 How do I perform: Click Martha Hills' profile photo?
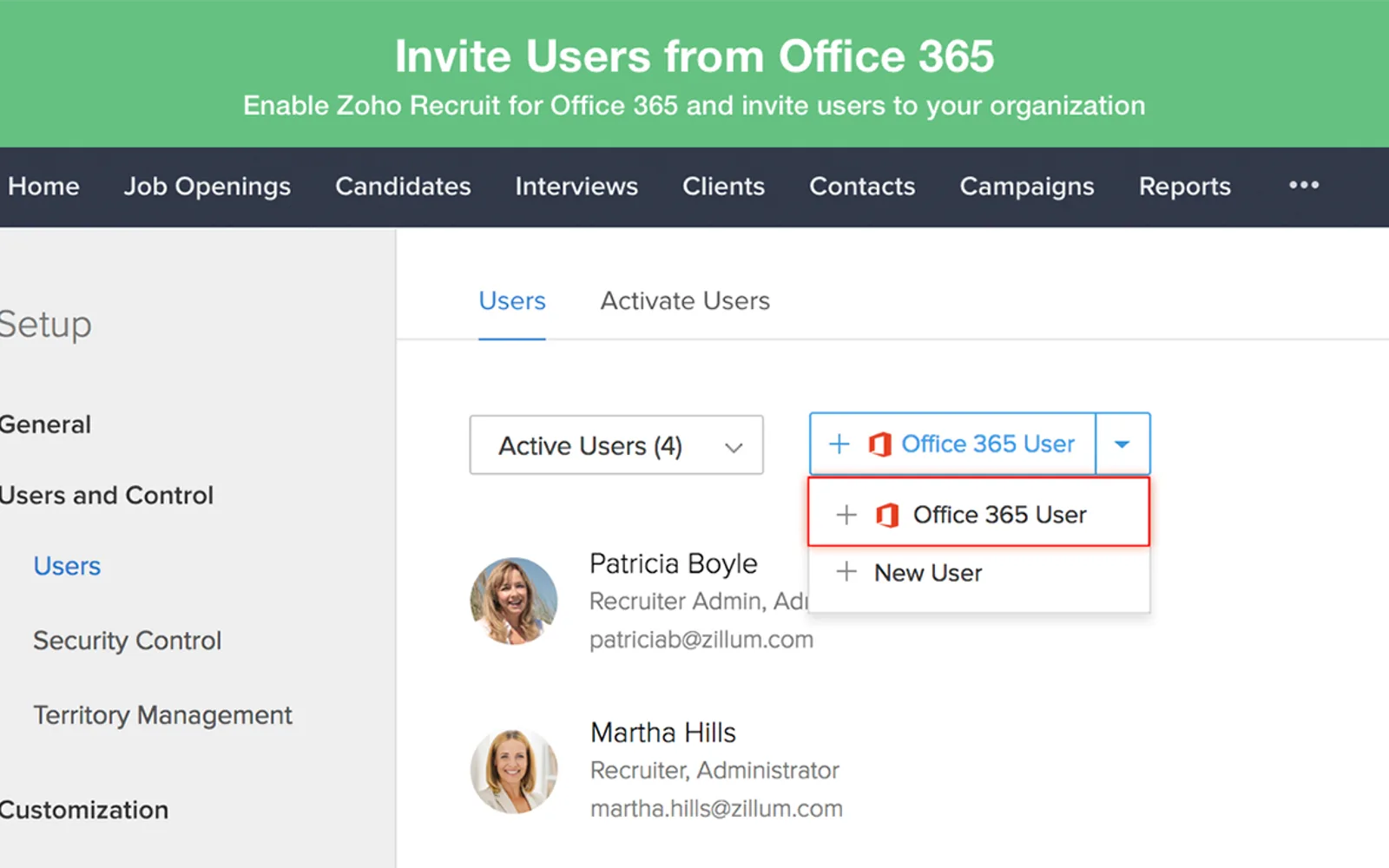pos(514,770)
